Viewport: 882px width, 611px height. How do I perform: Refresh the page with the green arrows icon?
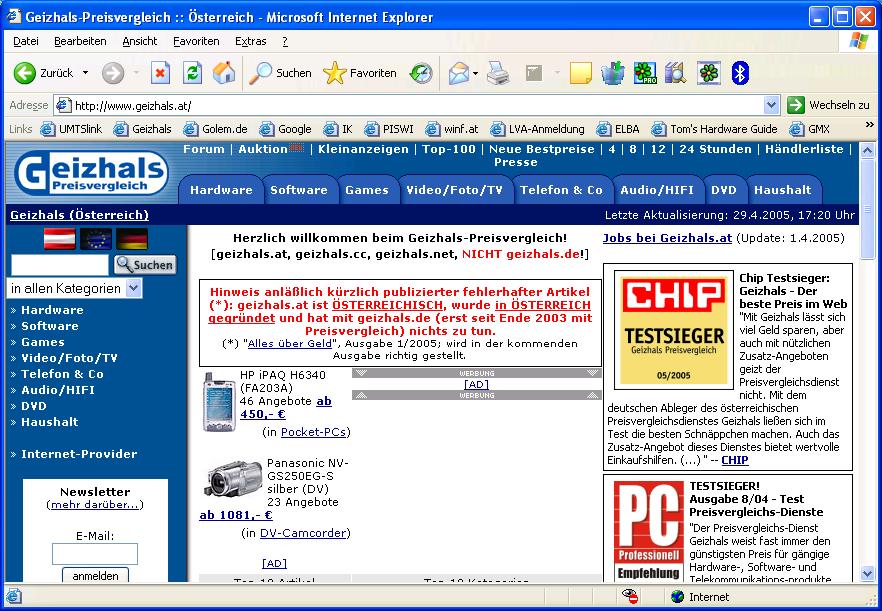click(x=192, y=73)
